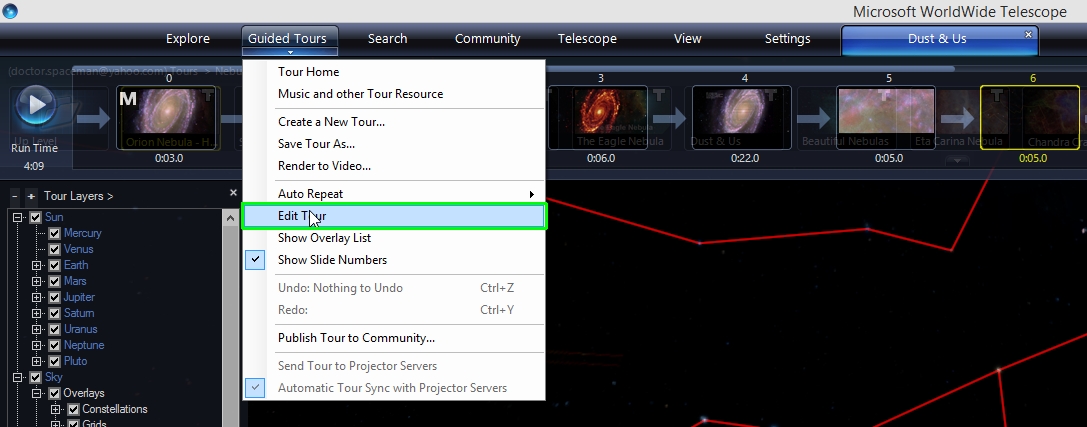Close the Tour Layers panel
1087x427 pixels.
point(233,193)
